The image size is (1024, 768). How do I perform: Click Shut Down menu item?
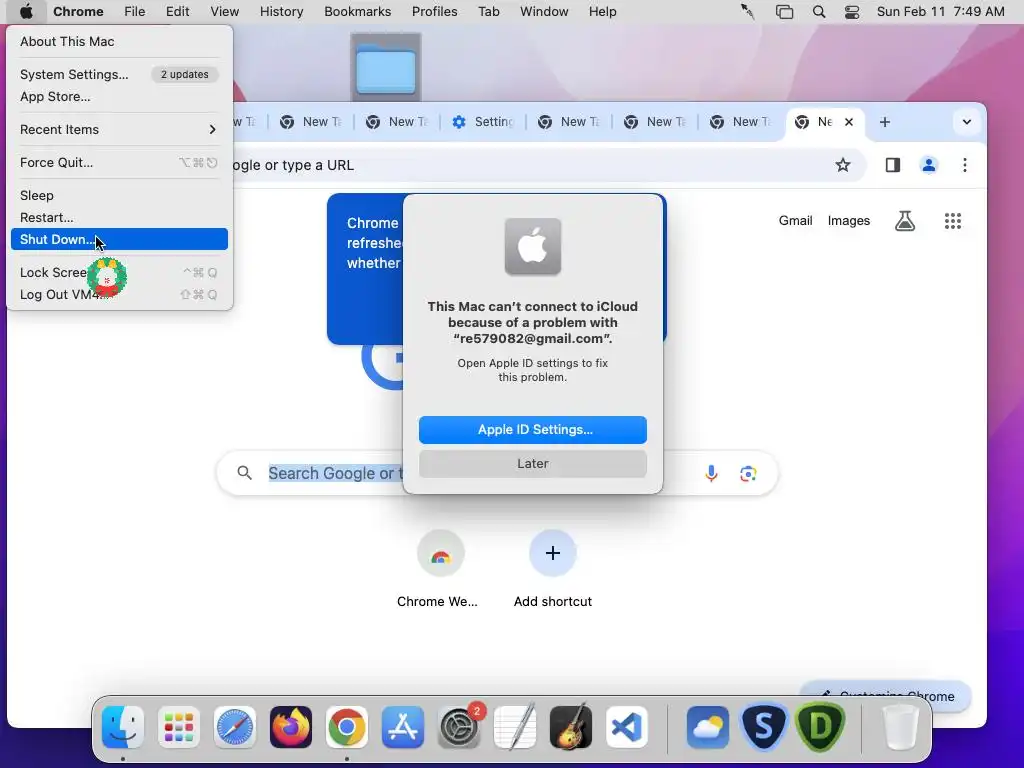point(120,239)
